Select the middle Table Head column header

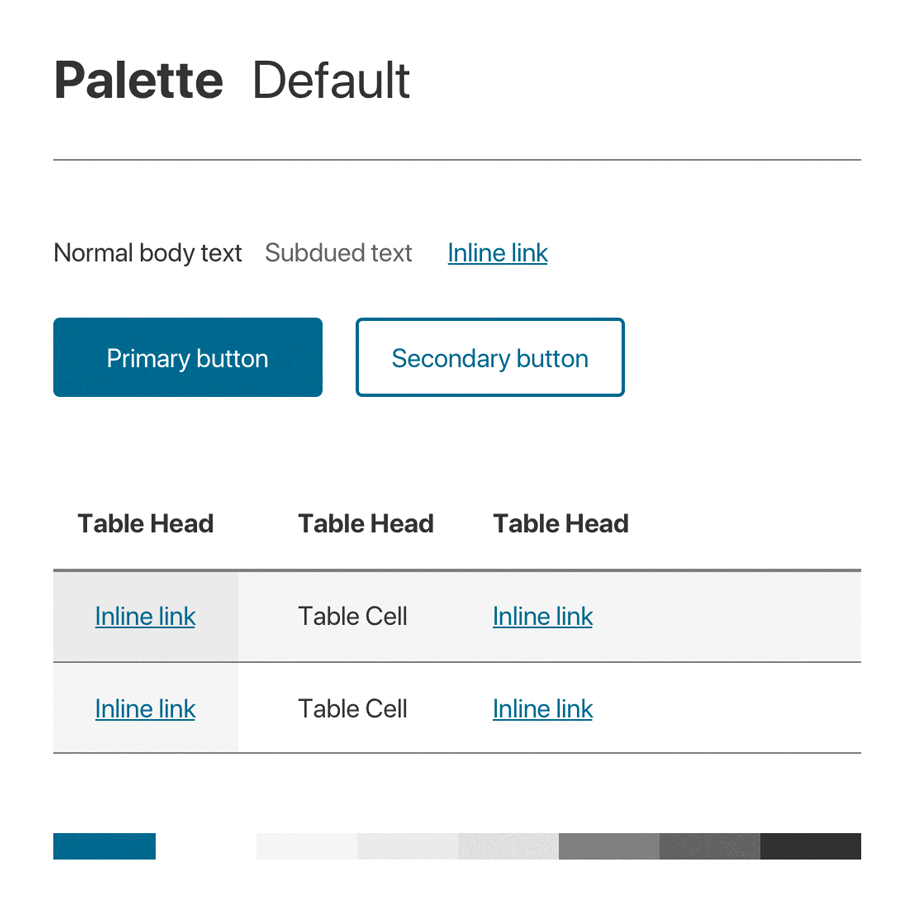(365, 523)
